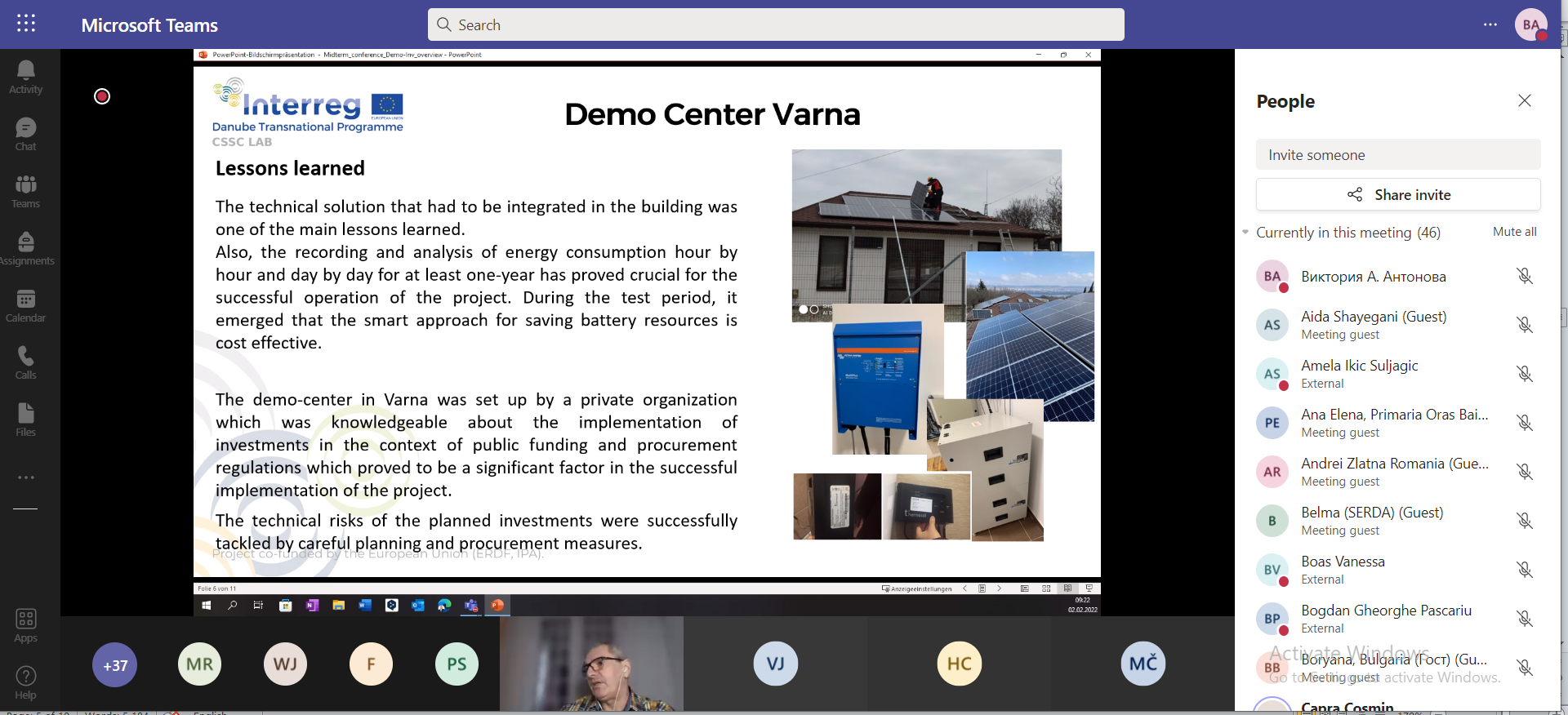Open Teams Help
This screenshot has height=715, width=1568.
click(26, 683)
